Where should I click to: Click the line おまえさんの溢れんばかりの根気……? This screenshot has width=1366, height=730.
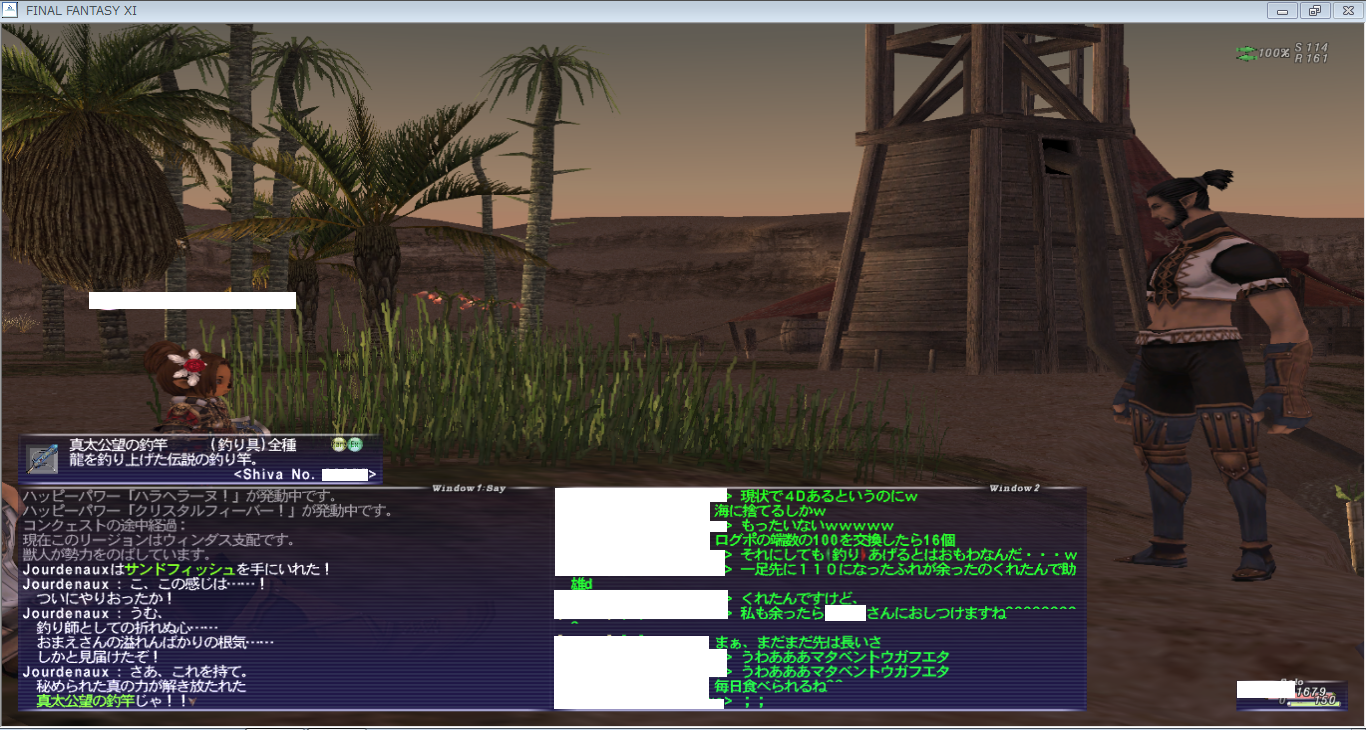[155, 642]
